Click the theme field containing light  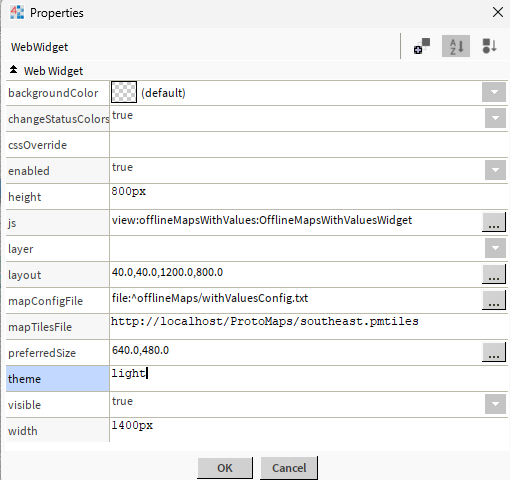[x=308, y=378]
